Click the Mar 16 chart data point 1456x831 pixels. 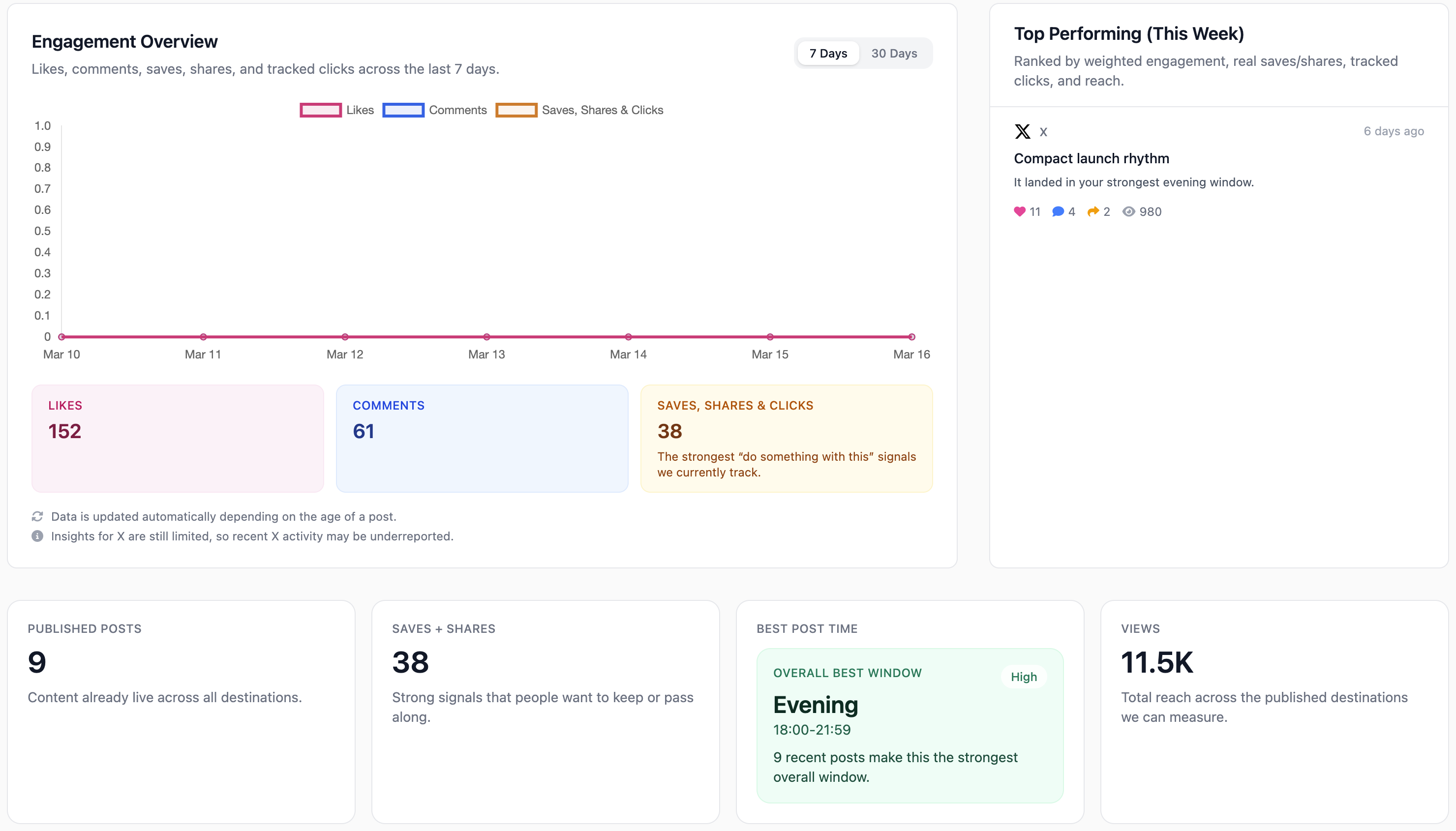[911, 337]
